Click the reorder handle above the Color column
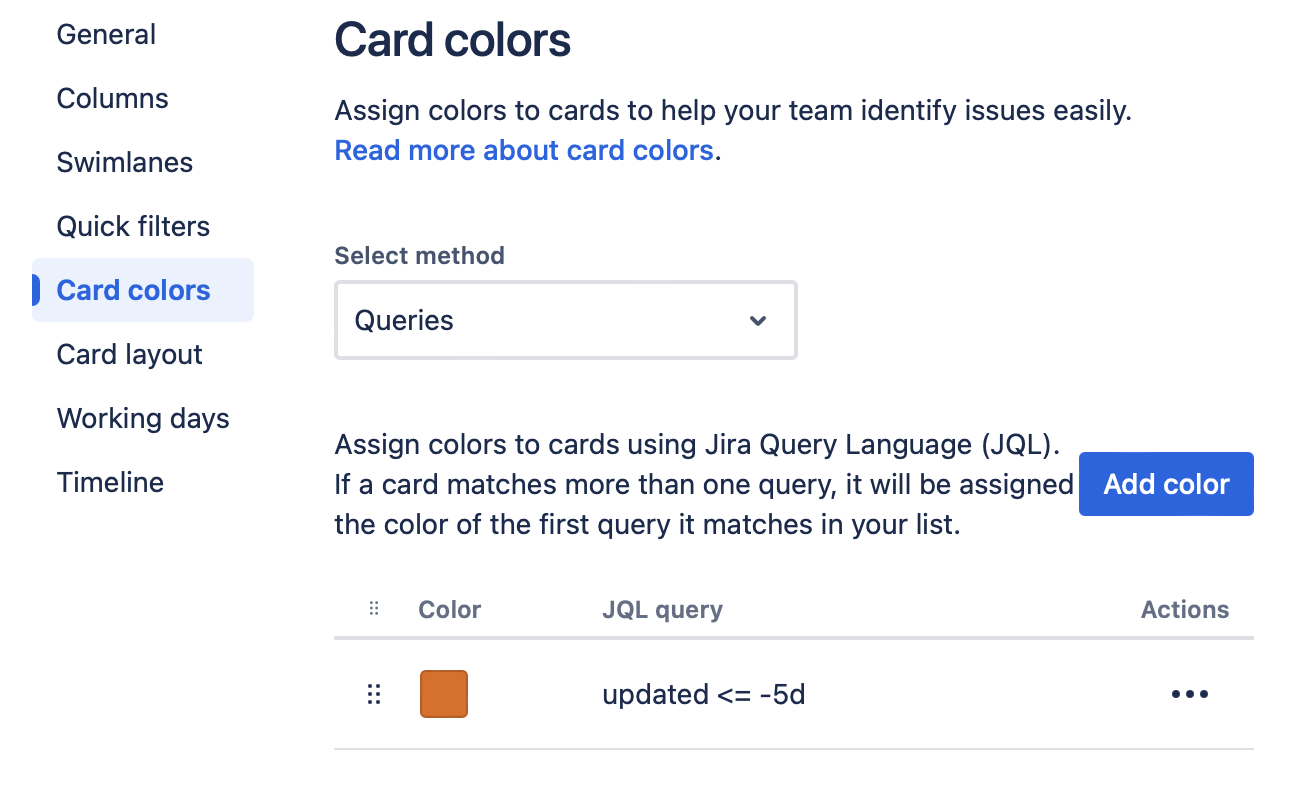The width and height of the screenshot is (1294, 796). tap(374, 608)
